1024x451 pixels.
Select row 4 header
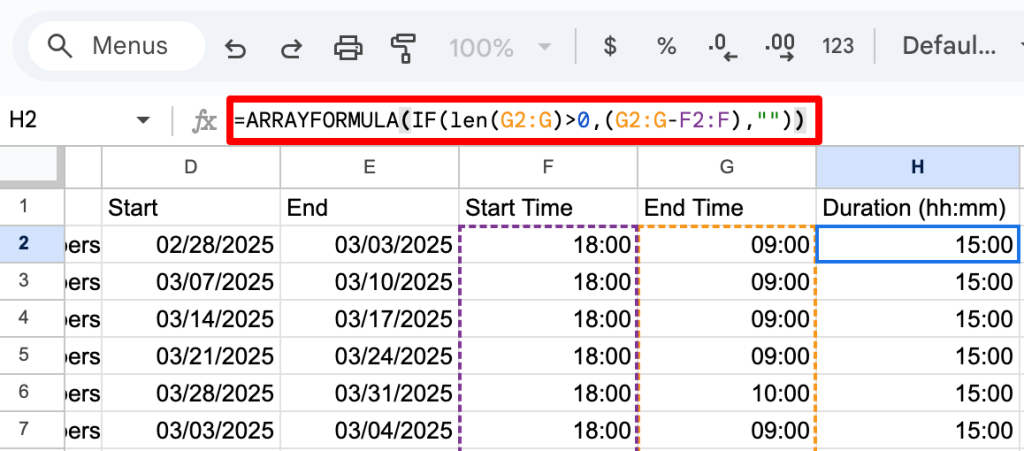32,319
